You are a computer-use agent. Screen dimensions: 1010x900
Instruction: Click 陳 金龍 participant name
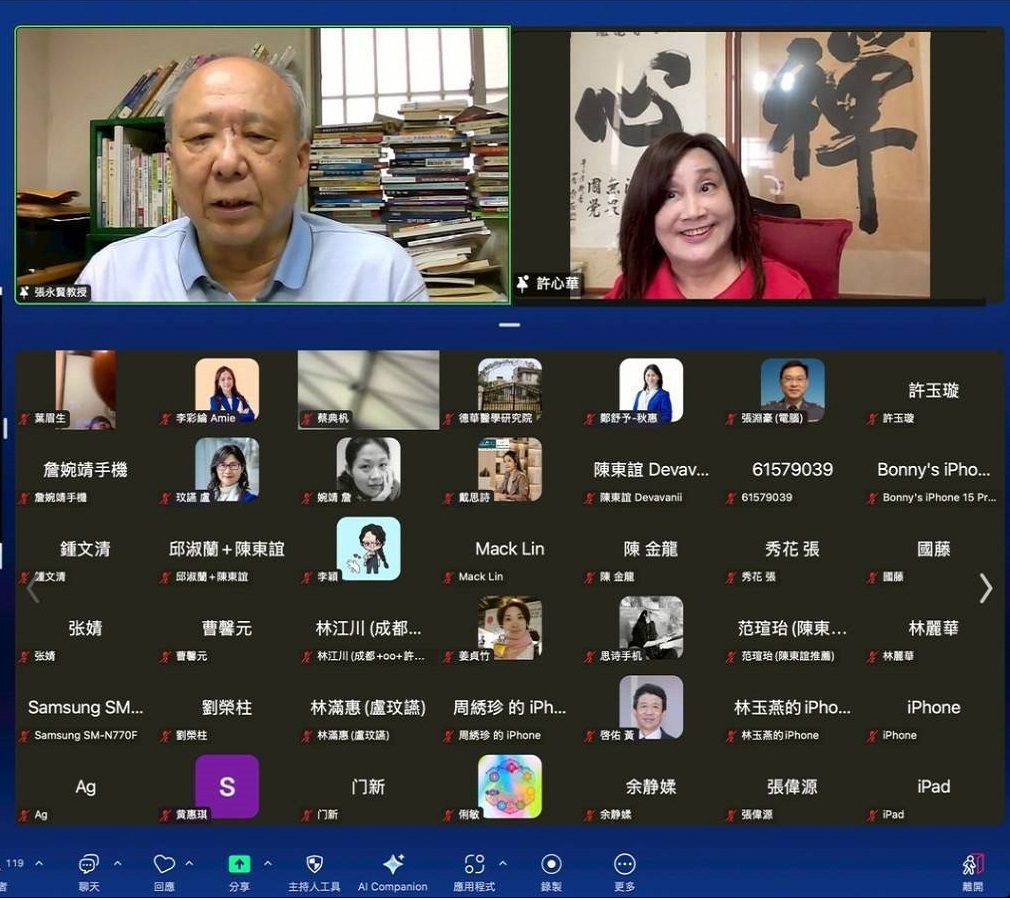651,550
